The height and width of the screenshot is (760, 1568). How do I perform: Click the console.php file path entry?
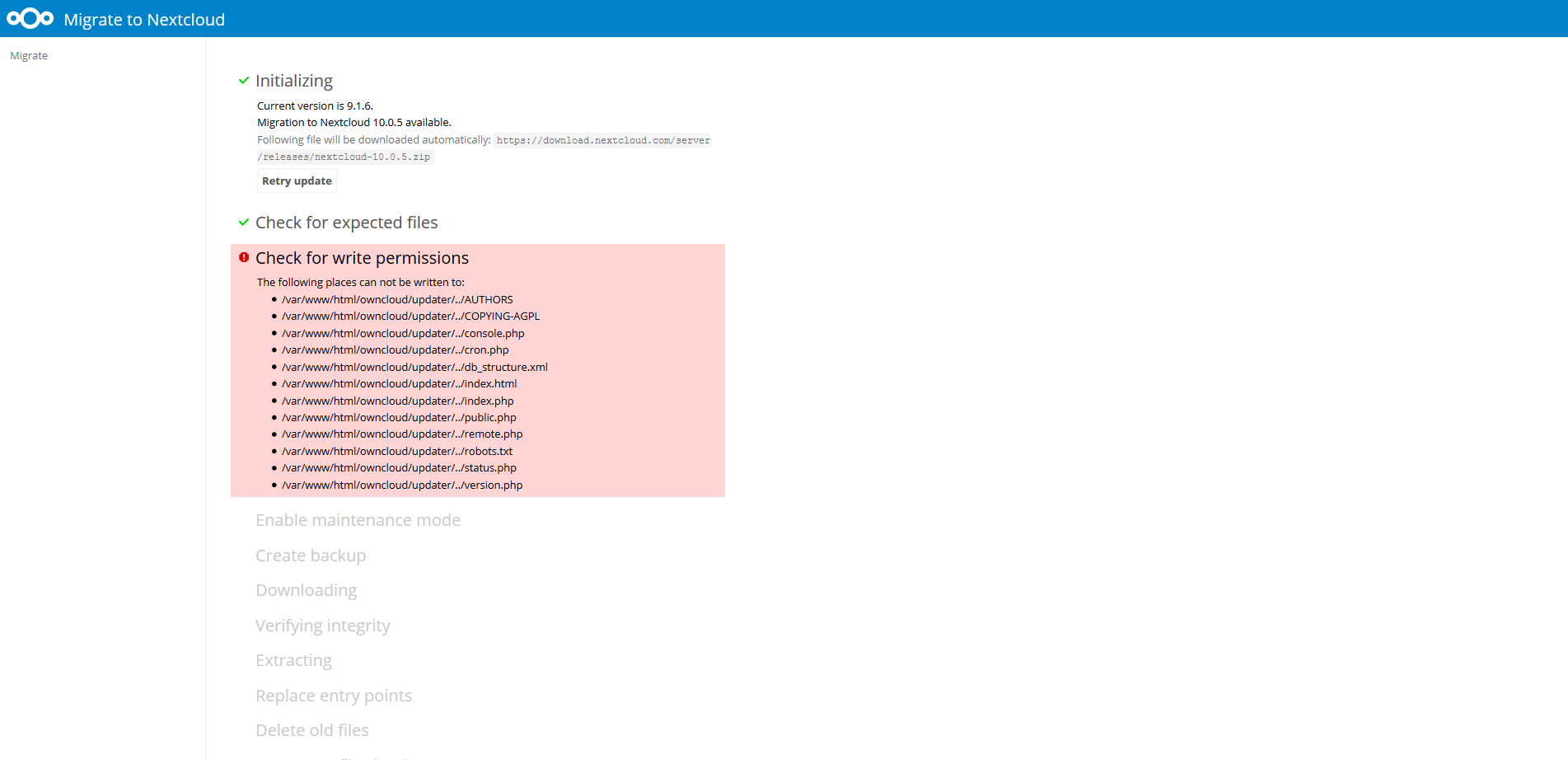(x=403, y=333)
